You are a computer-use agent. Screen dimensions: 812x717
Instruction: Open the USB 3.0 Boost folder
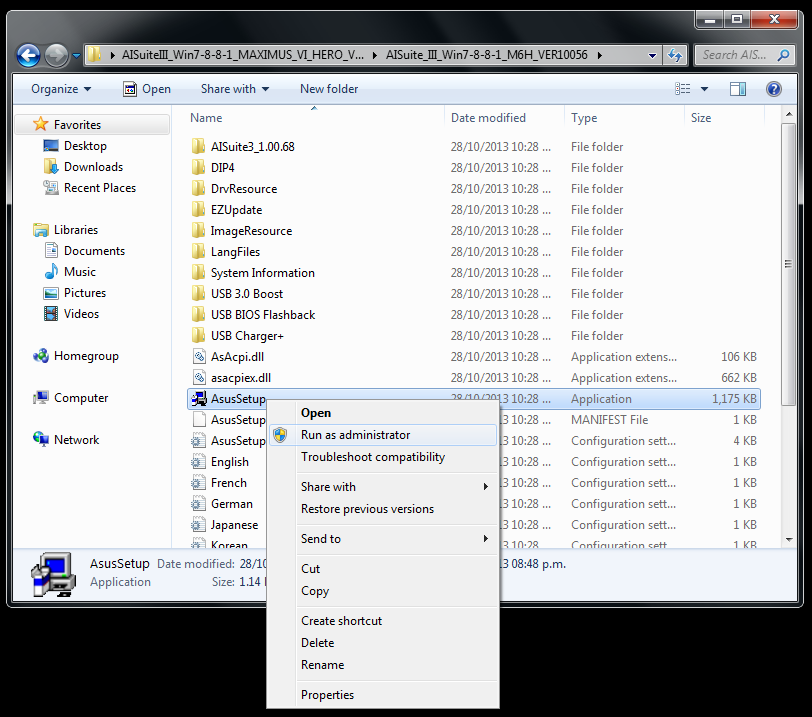246,294
